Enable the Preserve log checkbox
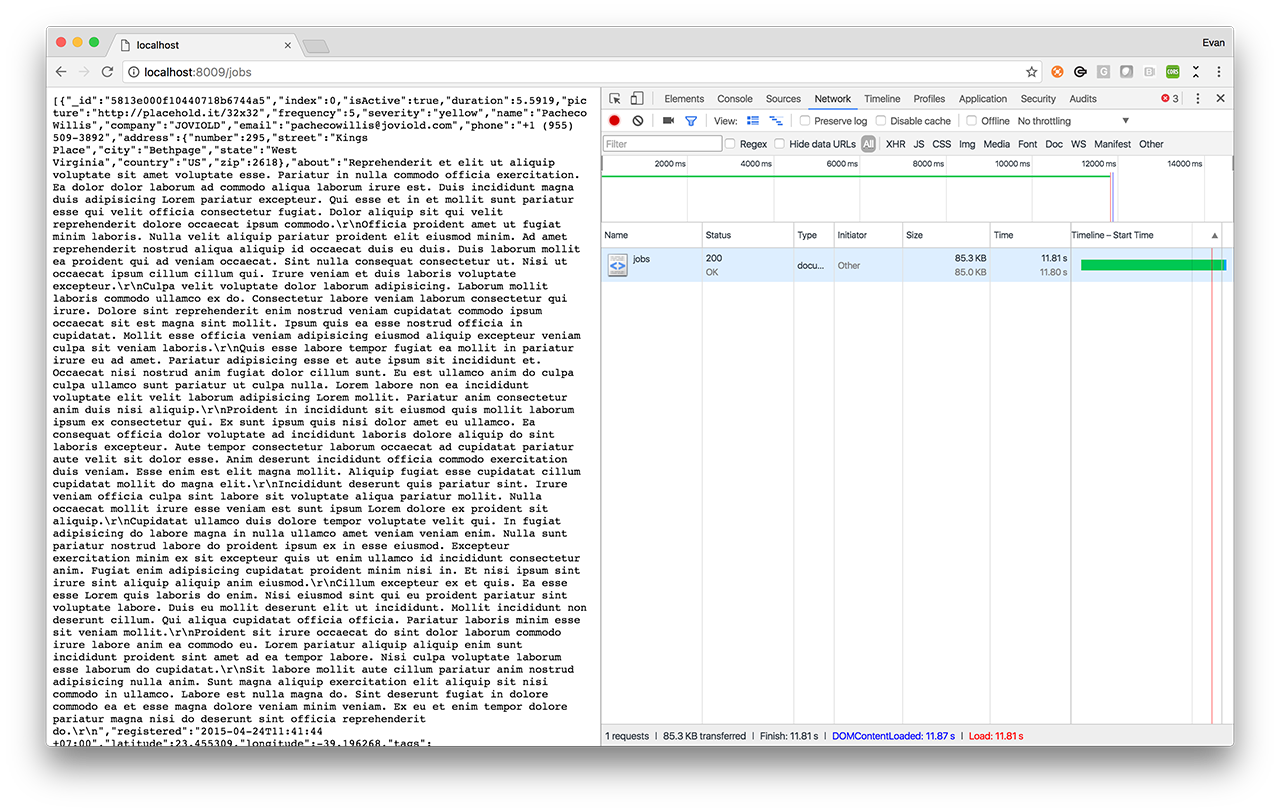Image resolution: width=1280 pixels, height=812 pixels. coord(805,121)
